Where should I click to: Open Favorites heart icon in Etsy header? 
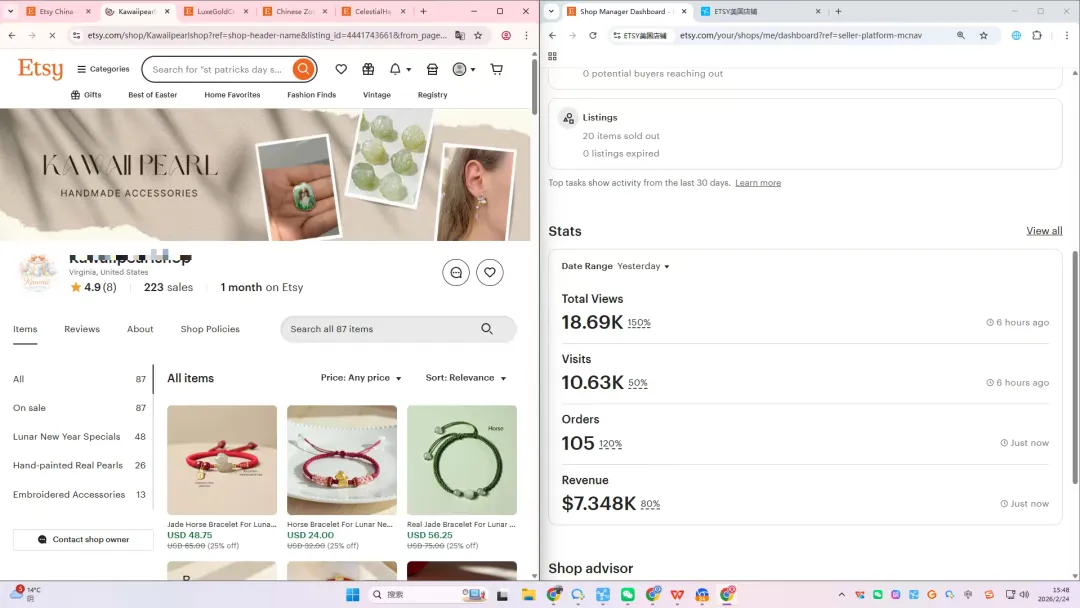point(341,69)
